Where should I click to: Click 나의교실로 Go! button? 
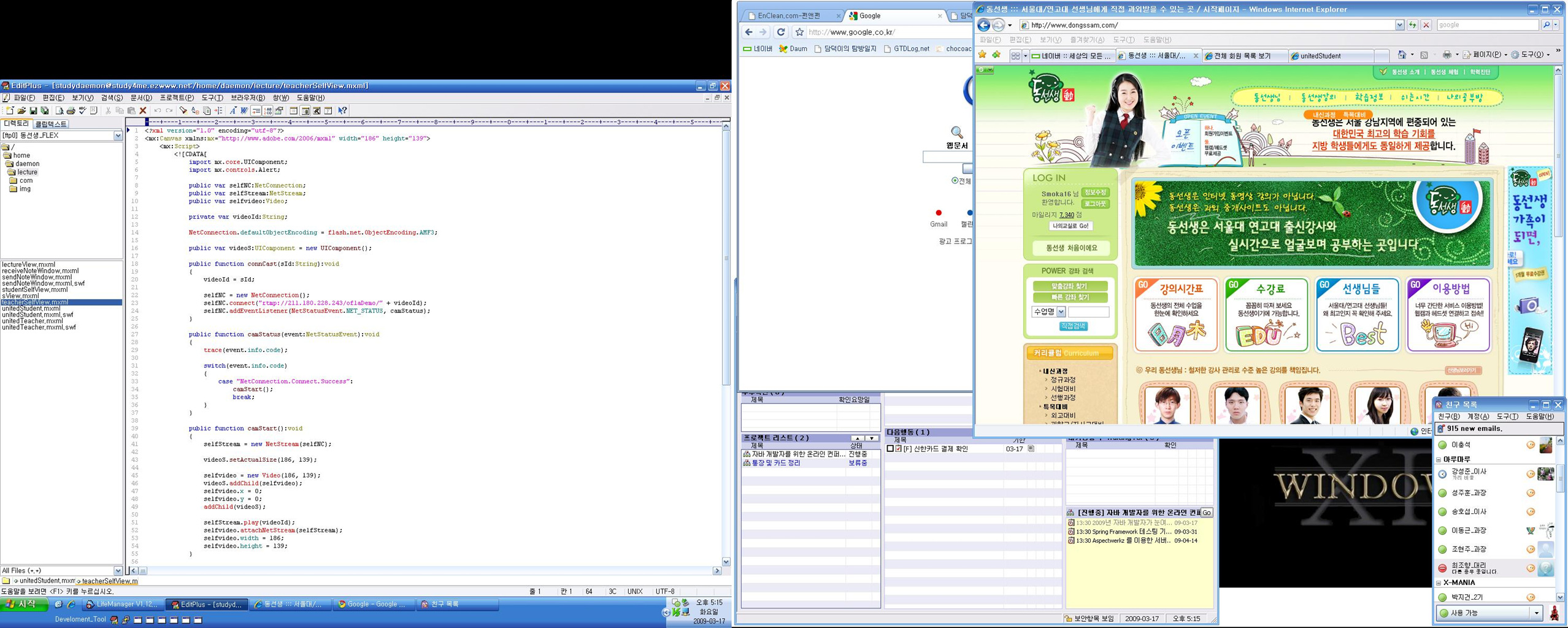(x=1070, y=226)
